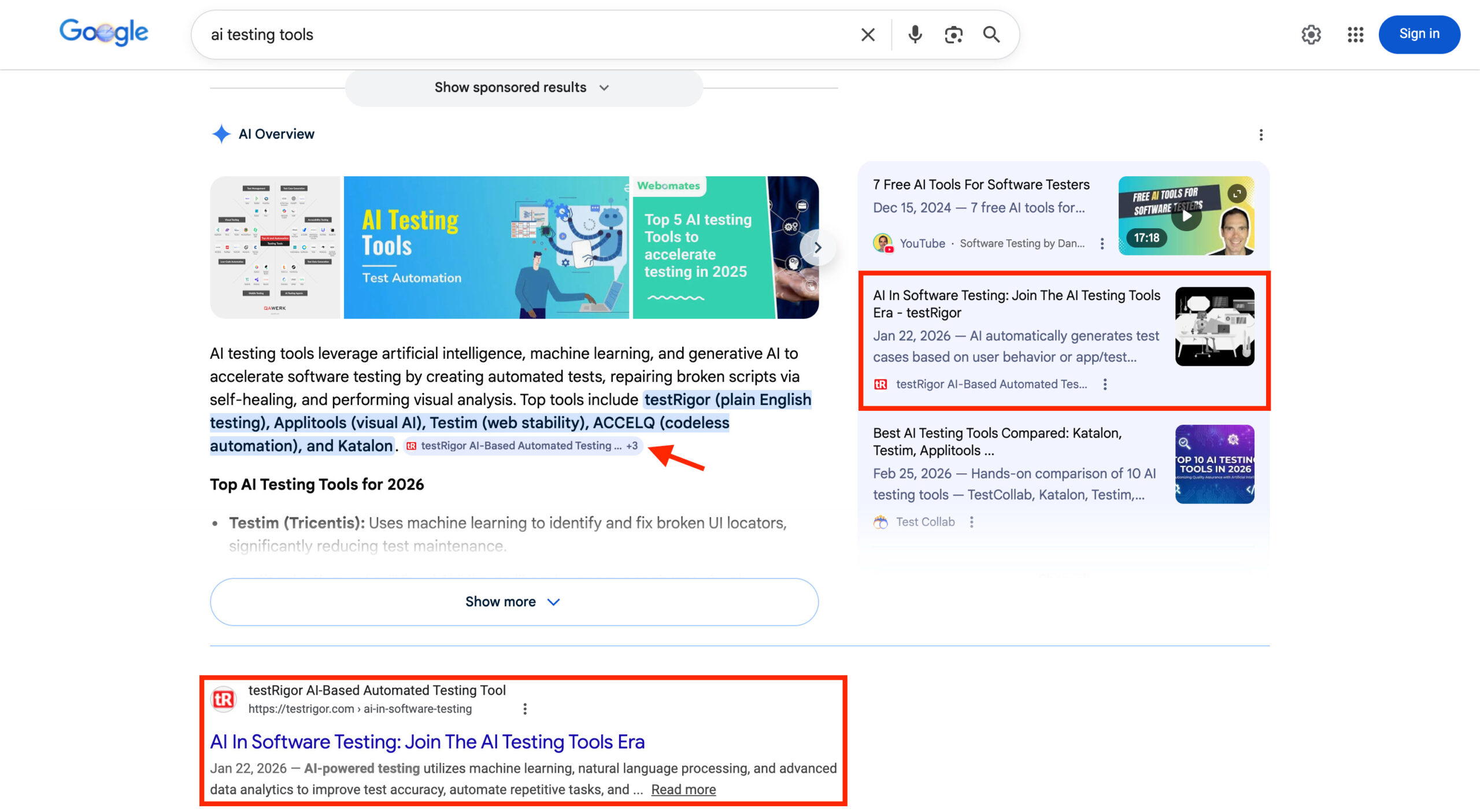Open three-dot menu beside testrigor.com URL

tap(525, 709)
